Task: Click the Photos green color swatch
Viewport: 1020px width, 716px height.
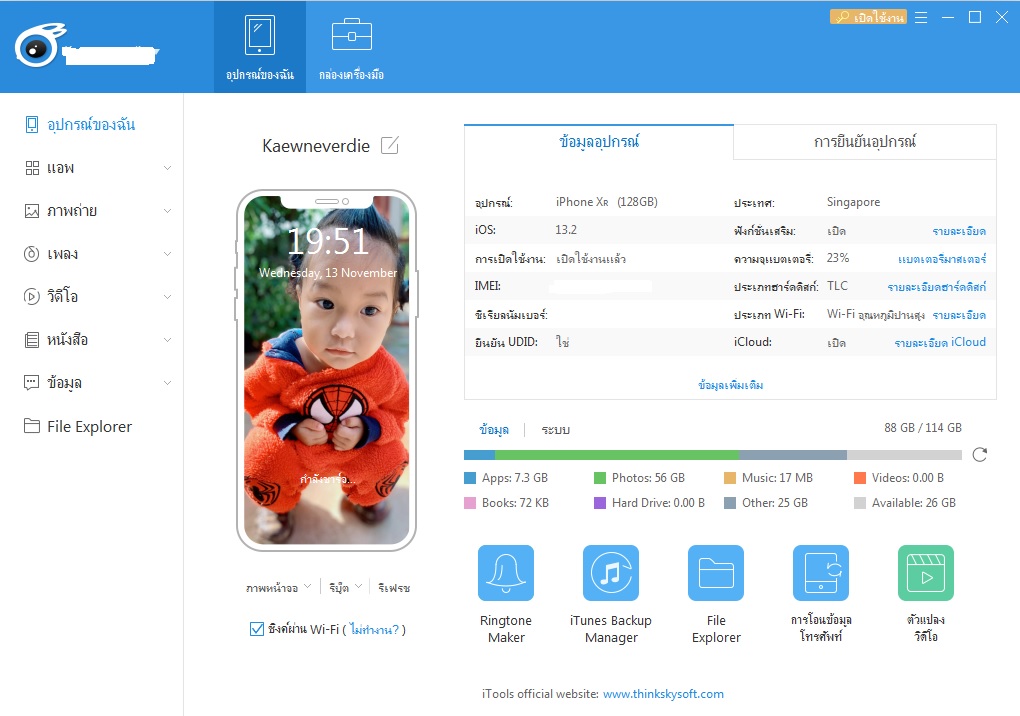Action: (600, 478)
